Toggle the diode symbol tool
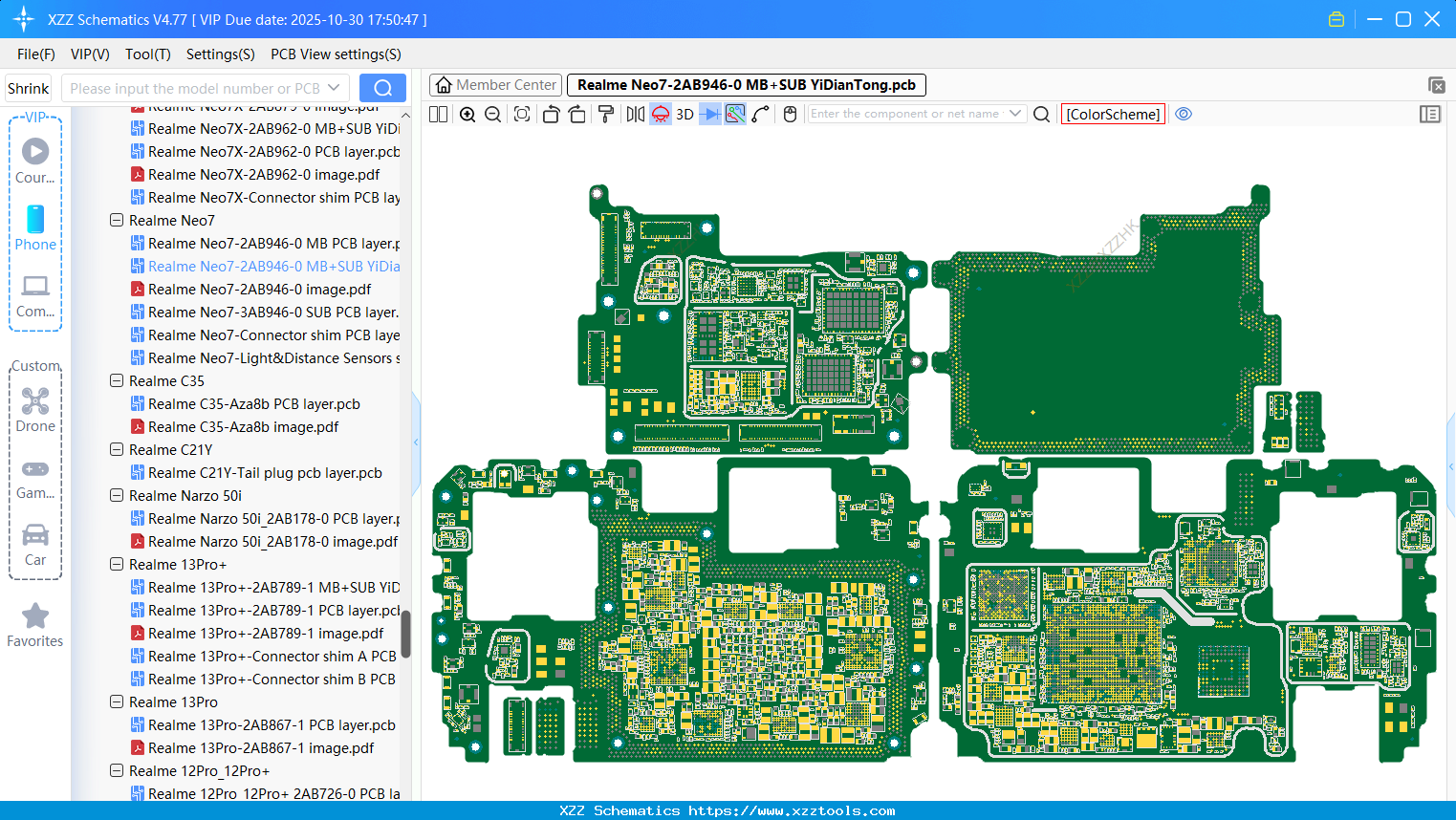 pos(710,114)
